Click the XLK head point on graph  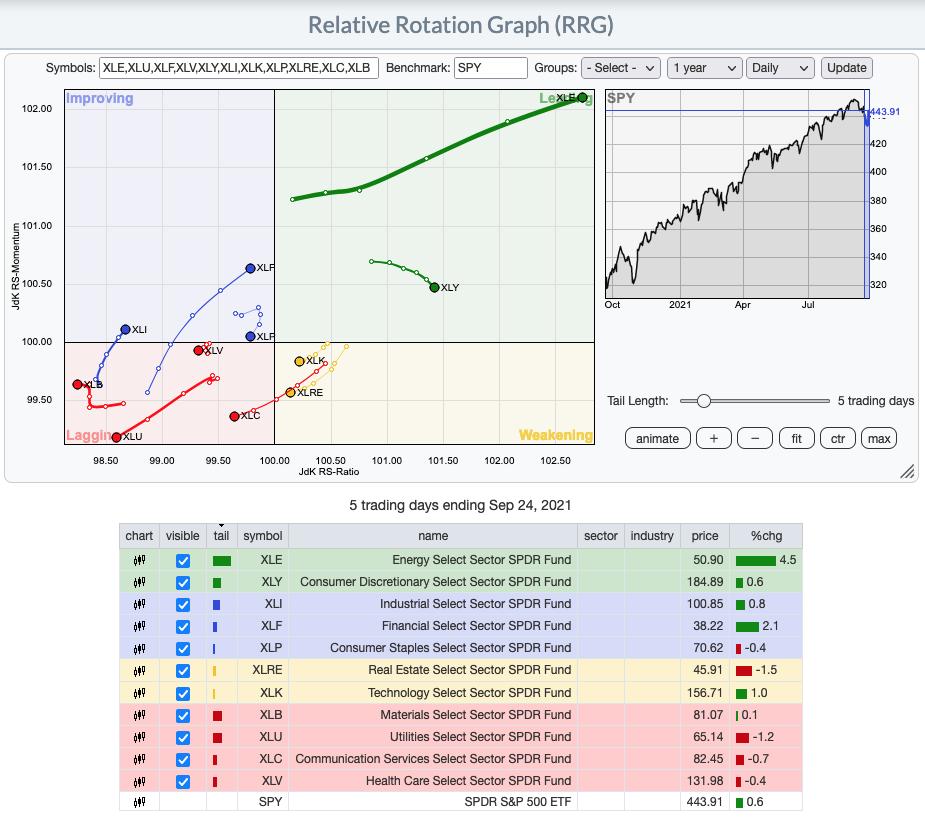coord(299,361)
